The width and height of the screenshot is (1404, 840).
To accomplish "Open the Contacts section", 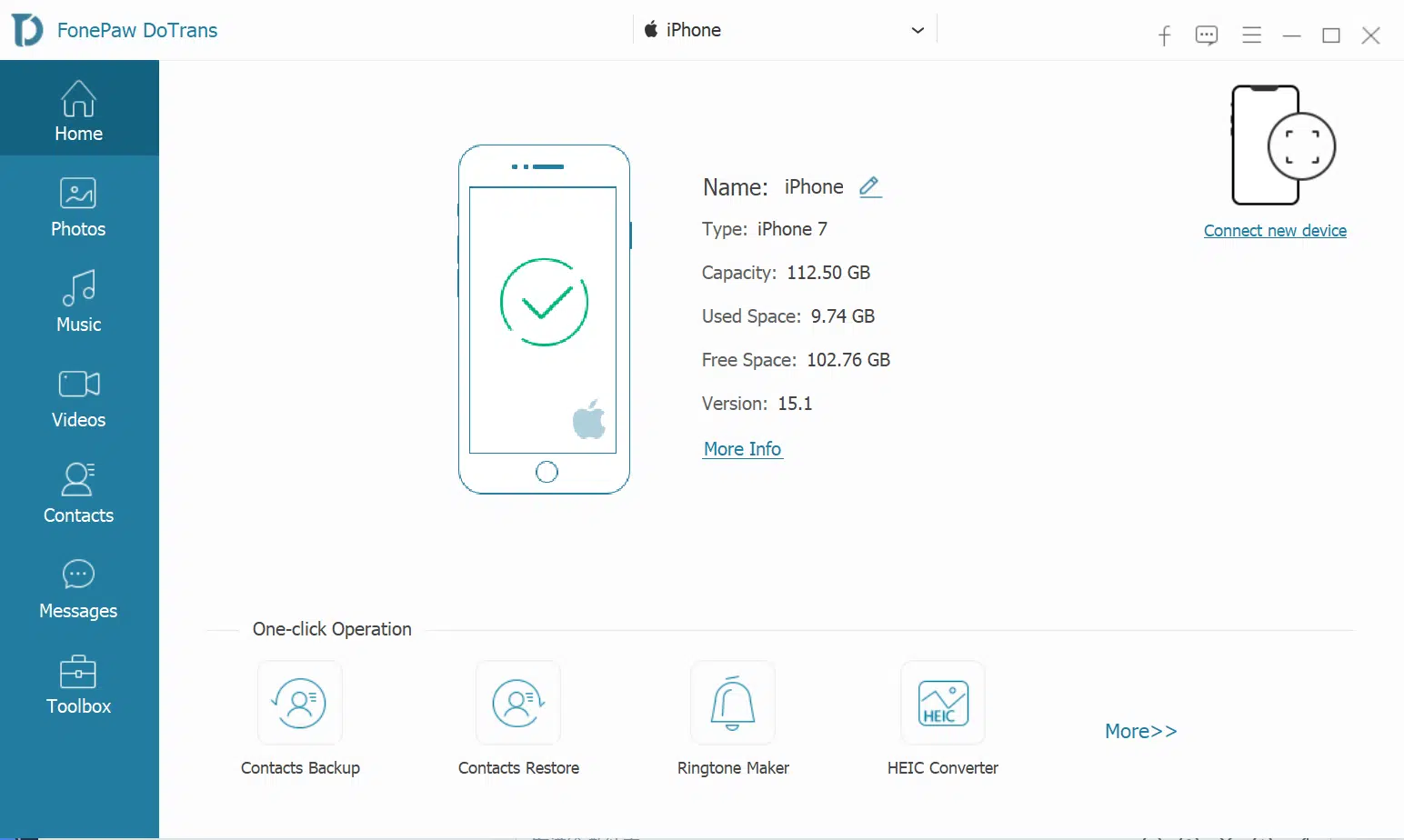I will coord(79,494).
